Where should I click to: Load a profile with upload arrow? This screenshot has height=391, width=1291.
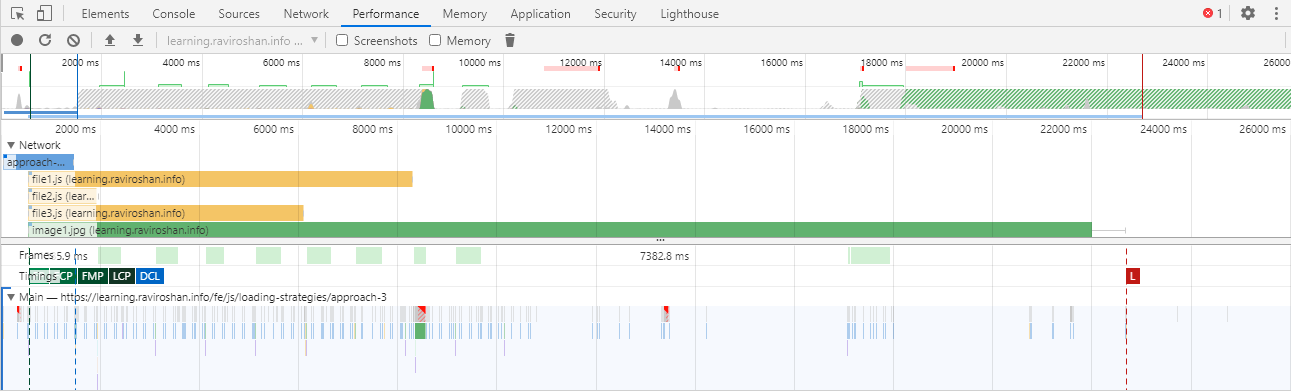[110, 40]
